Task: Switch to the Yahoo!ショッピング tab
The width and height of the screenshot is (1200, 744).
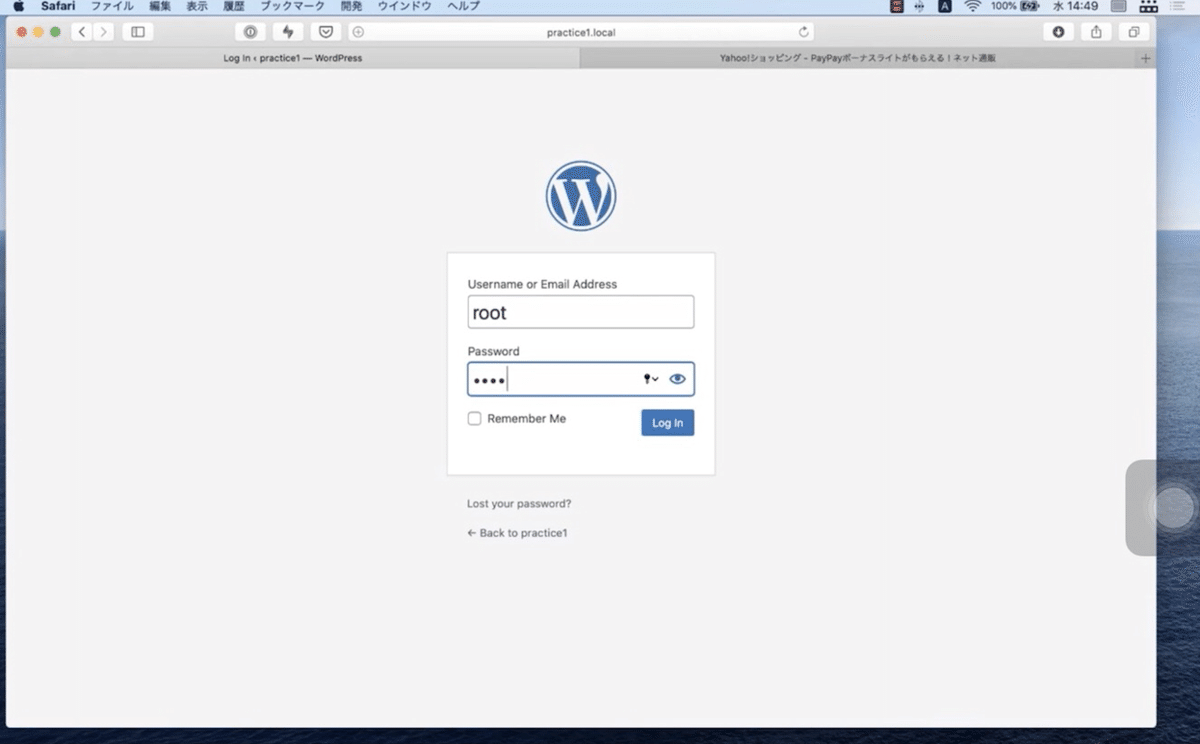Action: (x=858, y=58)
